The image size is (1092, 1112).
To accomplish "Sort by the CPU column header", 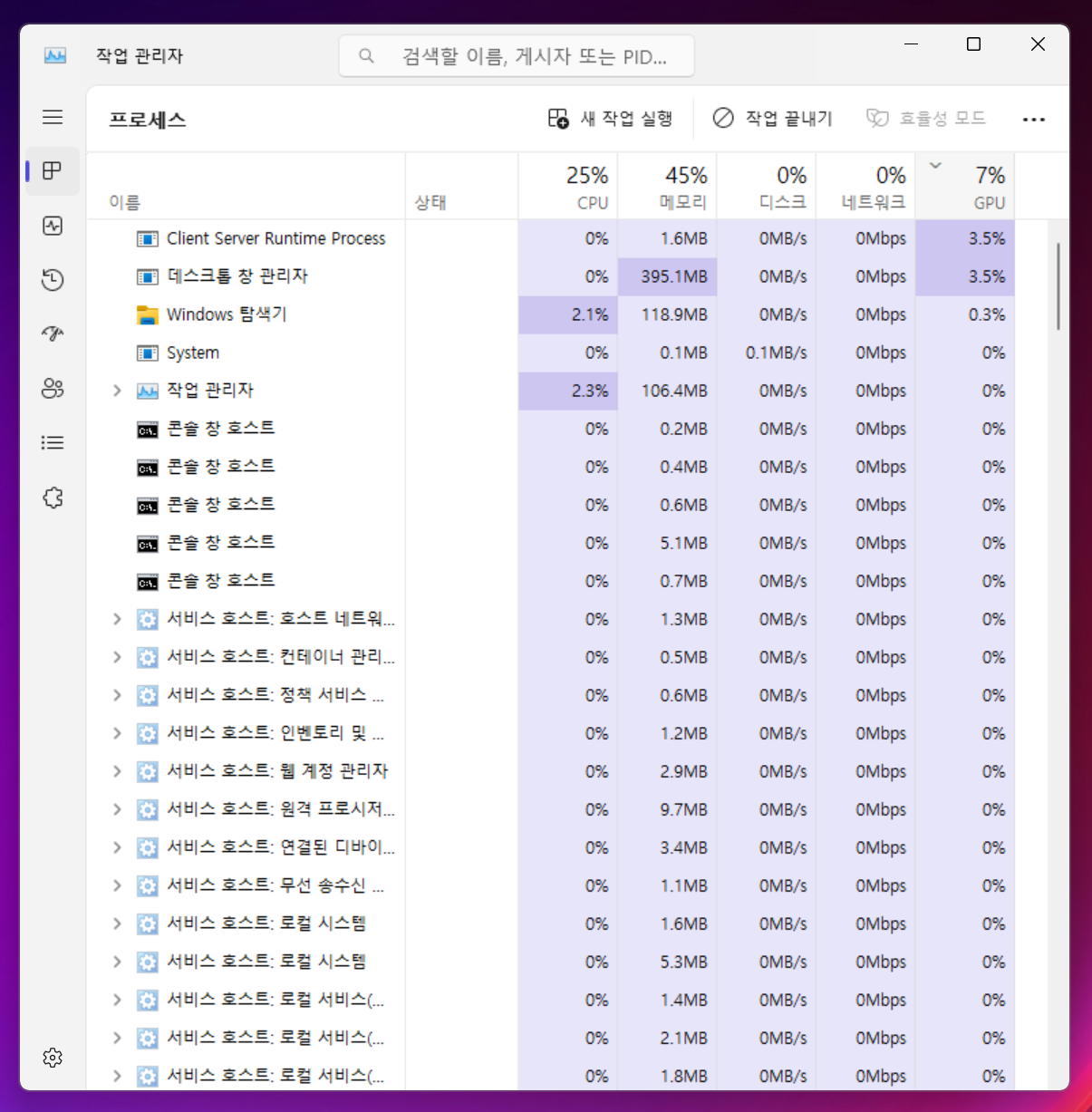I will tap(568, 186).
